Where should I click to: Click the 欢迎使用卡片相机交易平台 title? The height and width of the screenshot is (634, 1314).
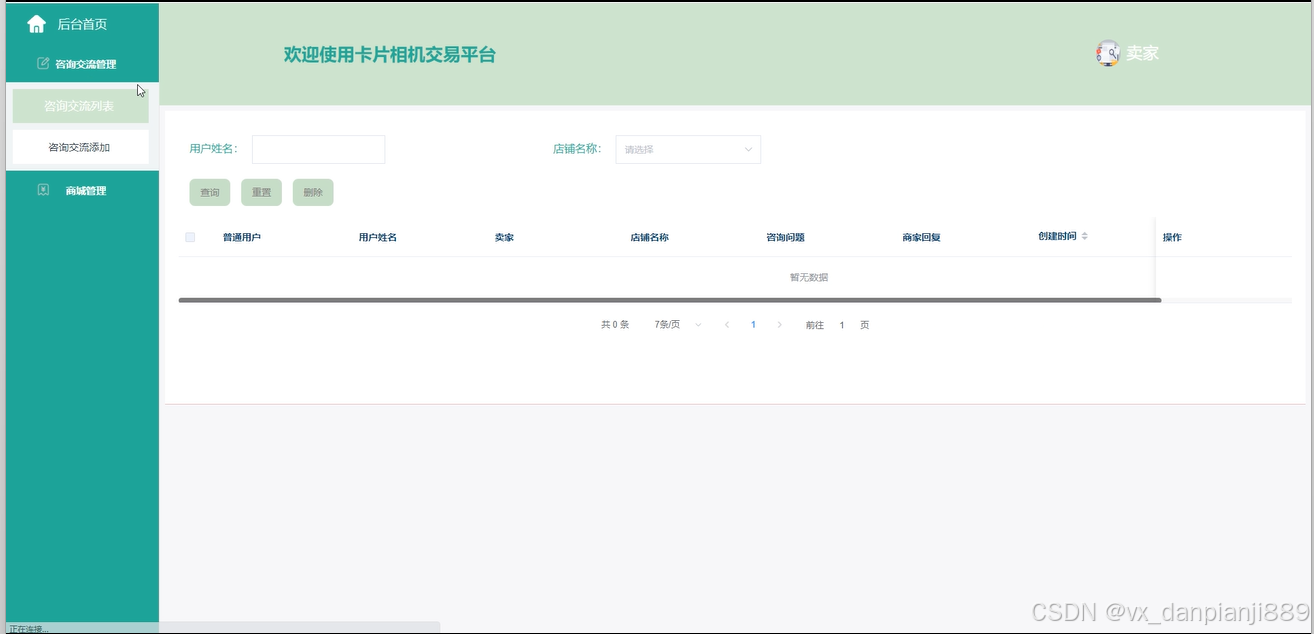[390, 55]
